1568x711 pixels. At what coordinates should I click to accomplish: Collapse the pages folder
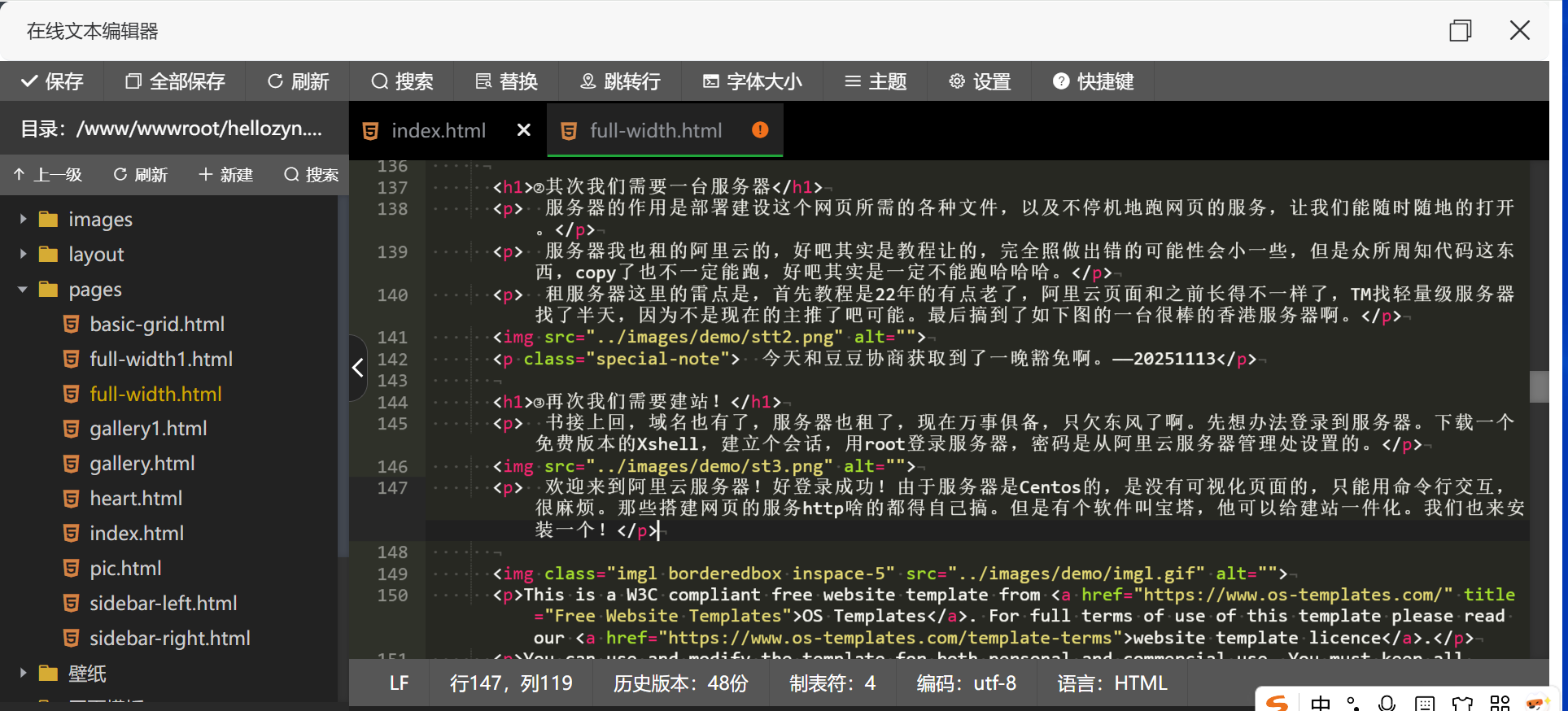coord(23,290)
